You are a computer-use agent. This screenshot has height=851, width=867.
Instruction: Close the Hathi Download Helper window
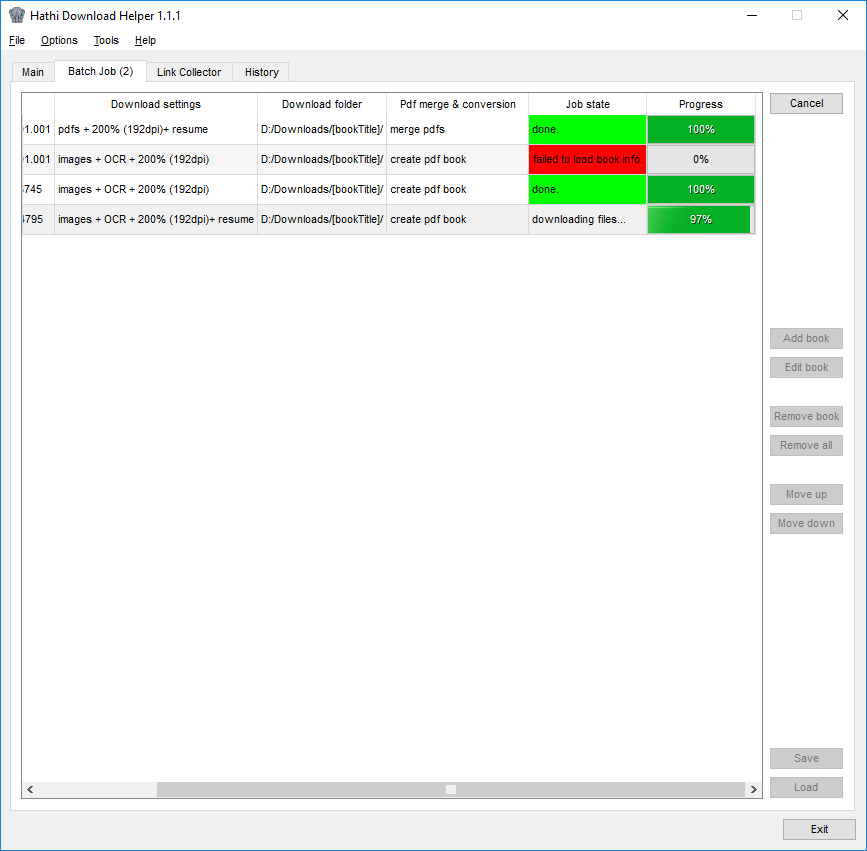click(843, 15)
